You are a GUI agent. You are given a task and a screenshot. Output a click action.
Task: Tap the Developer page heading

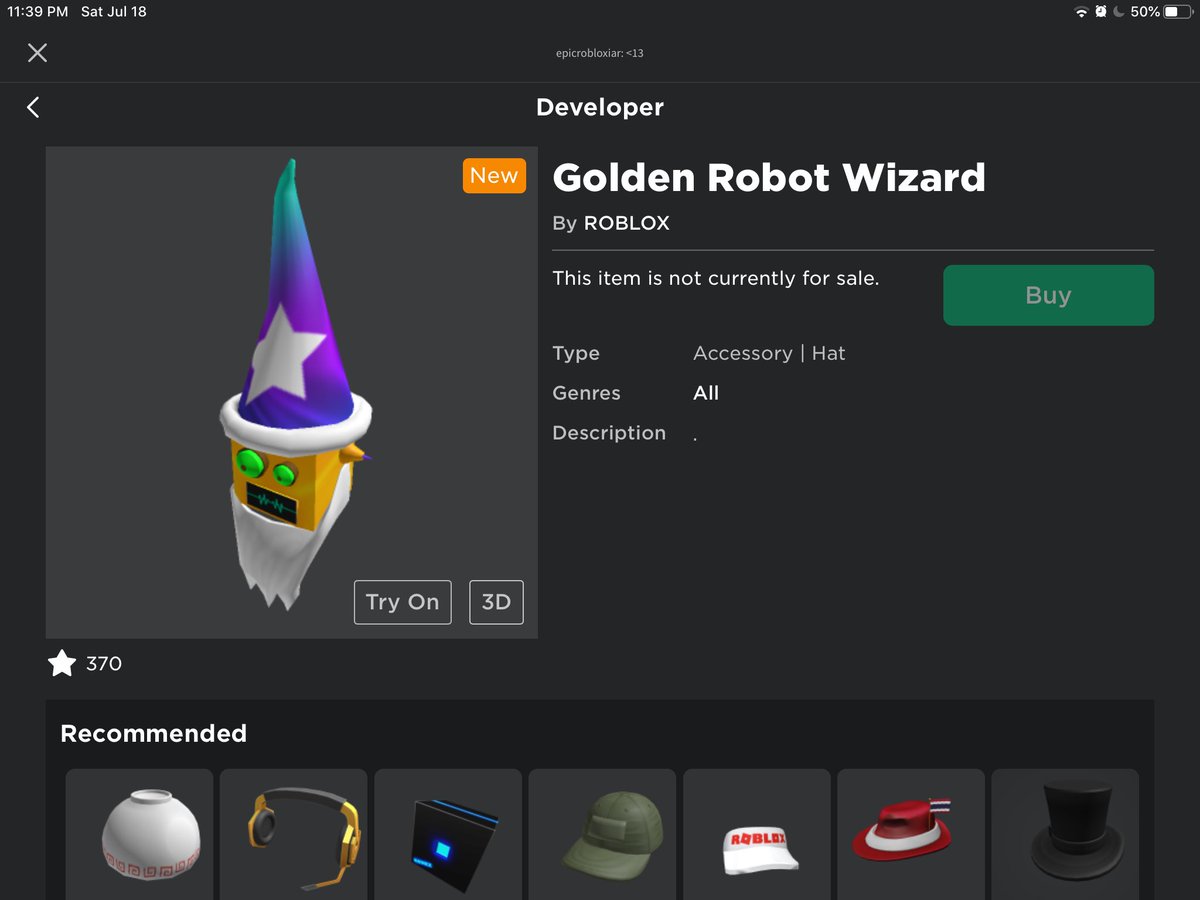[x=600, y=107]
